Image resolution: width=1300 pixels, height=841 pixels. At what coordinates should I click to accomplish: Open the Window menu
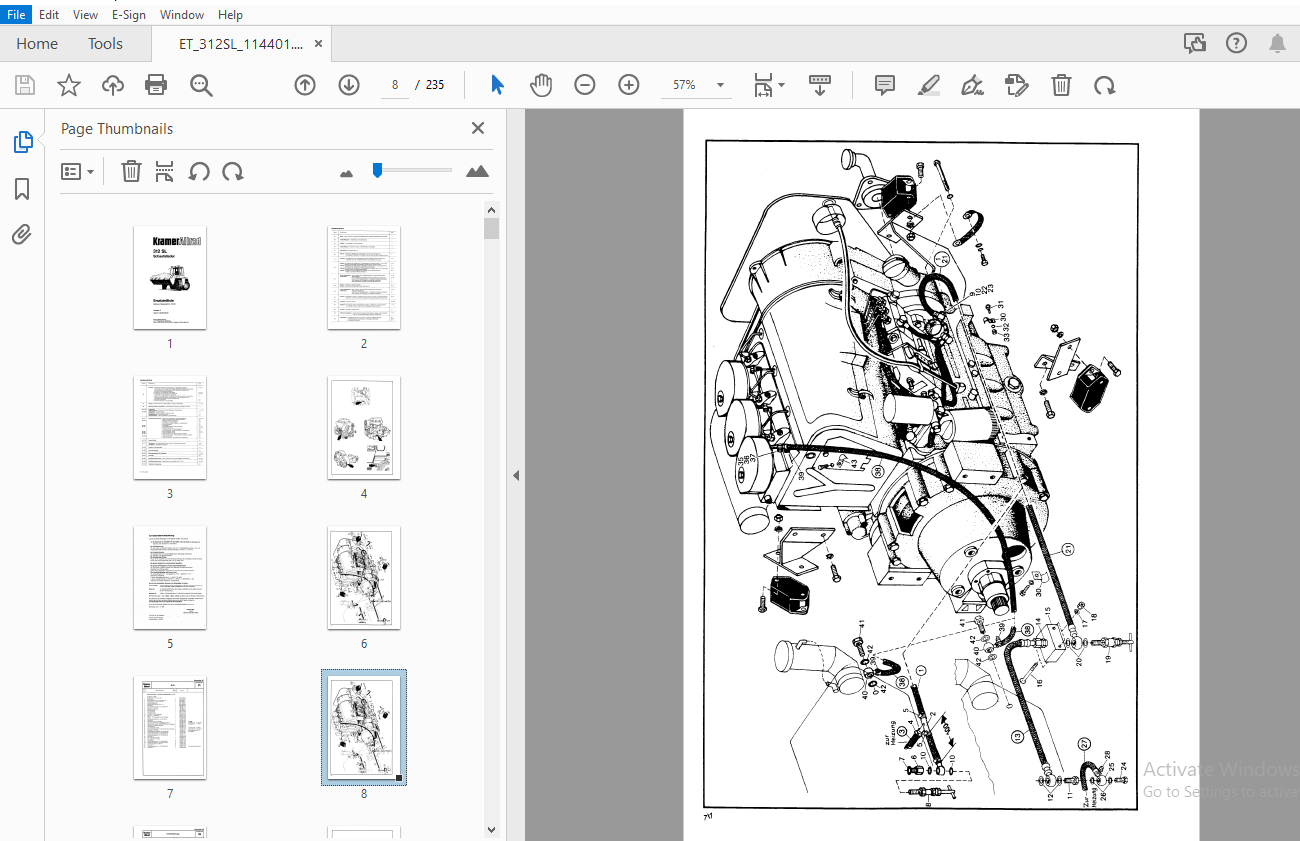pyautogui.click(x=182, y=15)
